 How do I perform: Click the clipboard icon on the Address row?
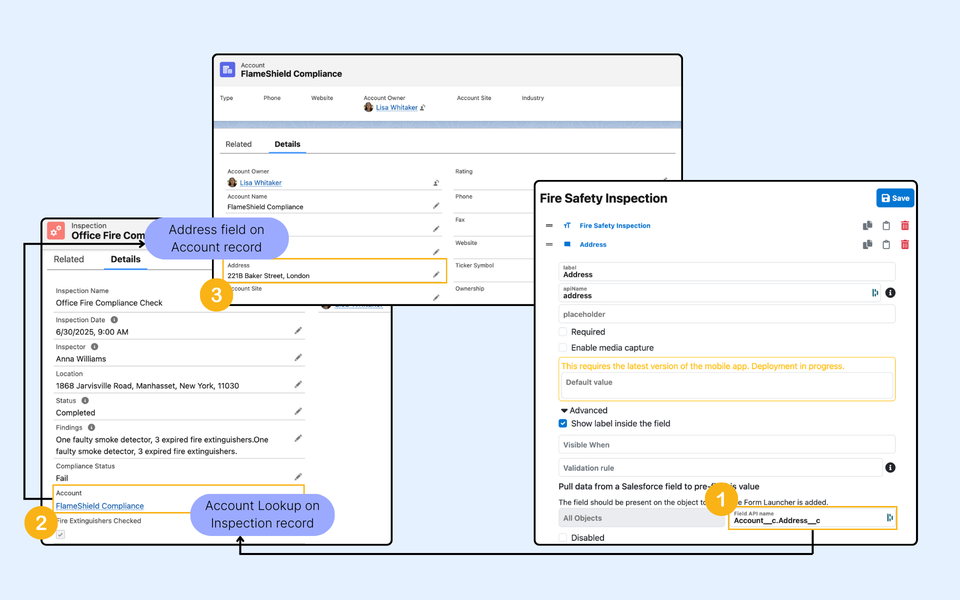886,244
